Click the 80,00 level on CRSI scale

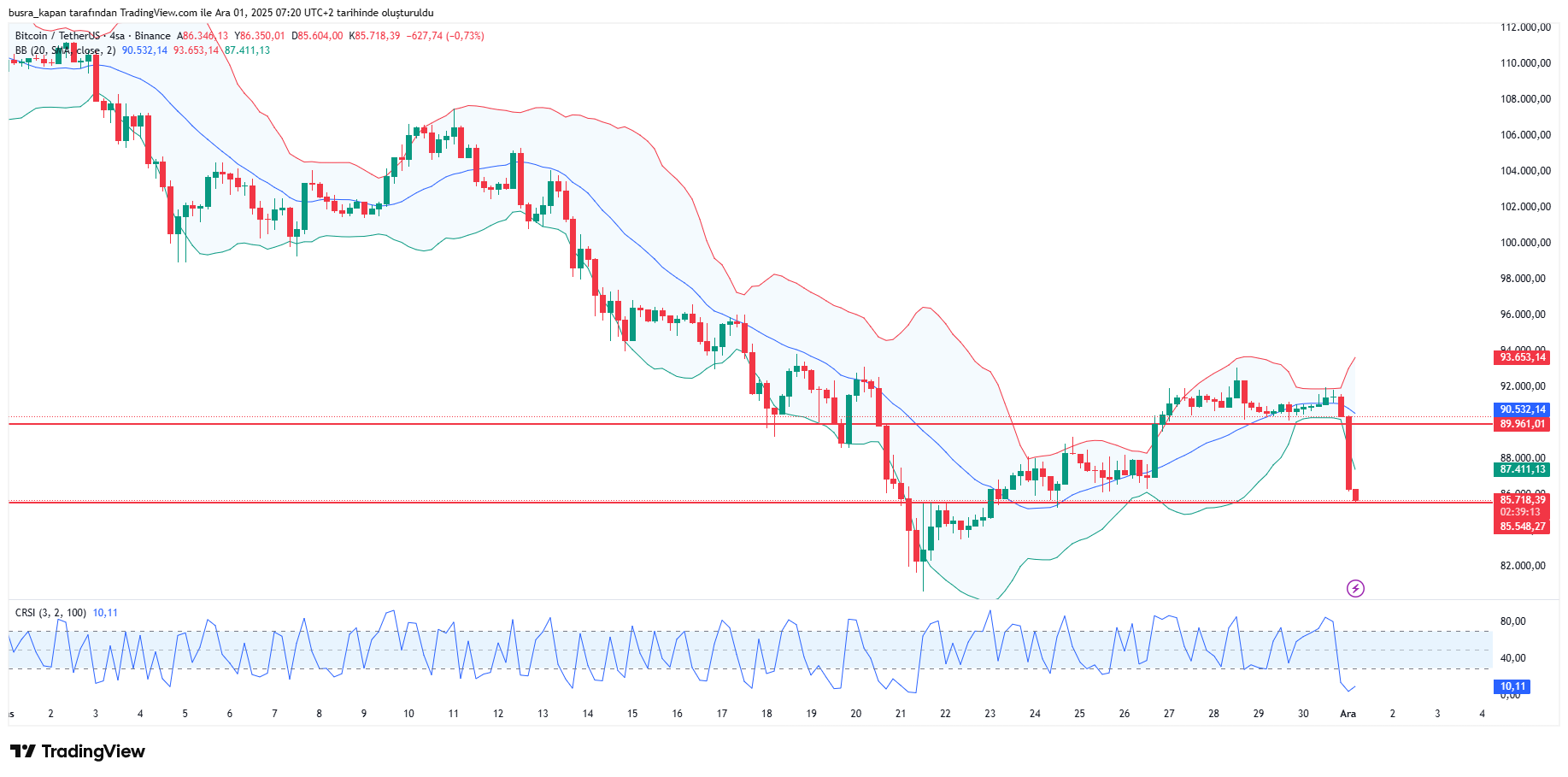pos(1512,621)
